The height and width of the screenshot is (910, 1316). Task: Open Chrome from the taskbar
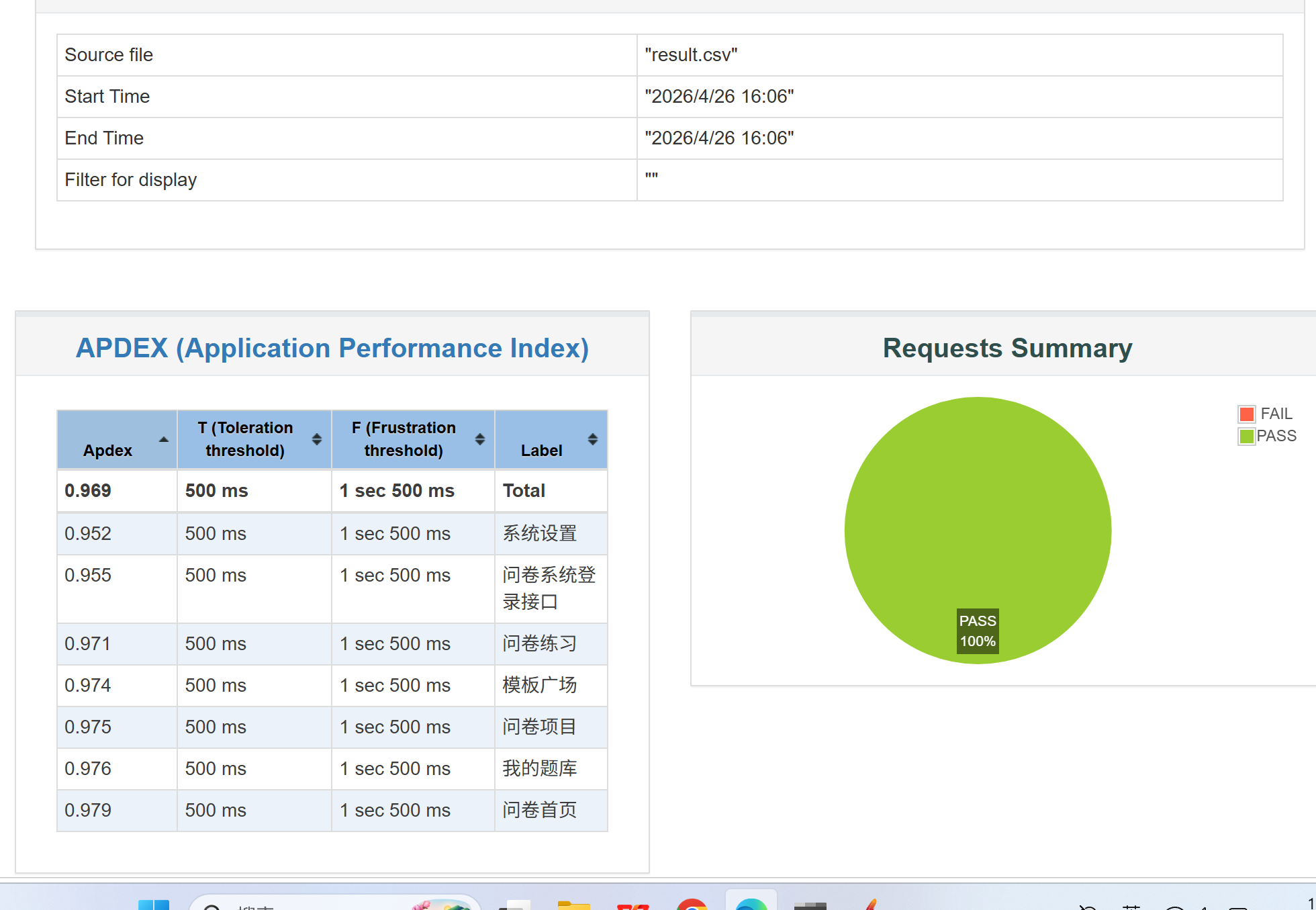point(692,905)
